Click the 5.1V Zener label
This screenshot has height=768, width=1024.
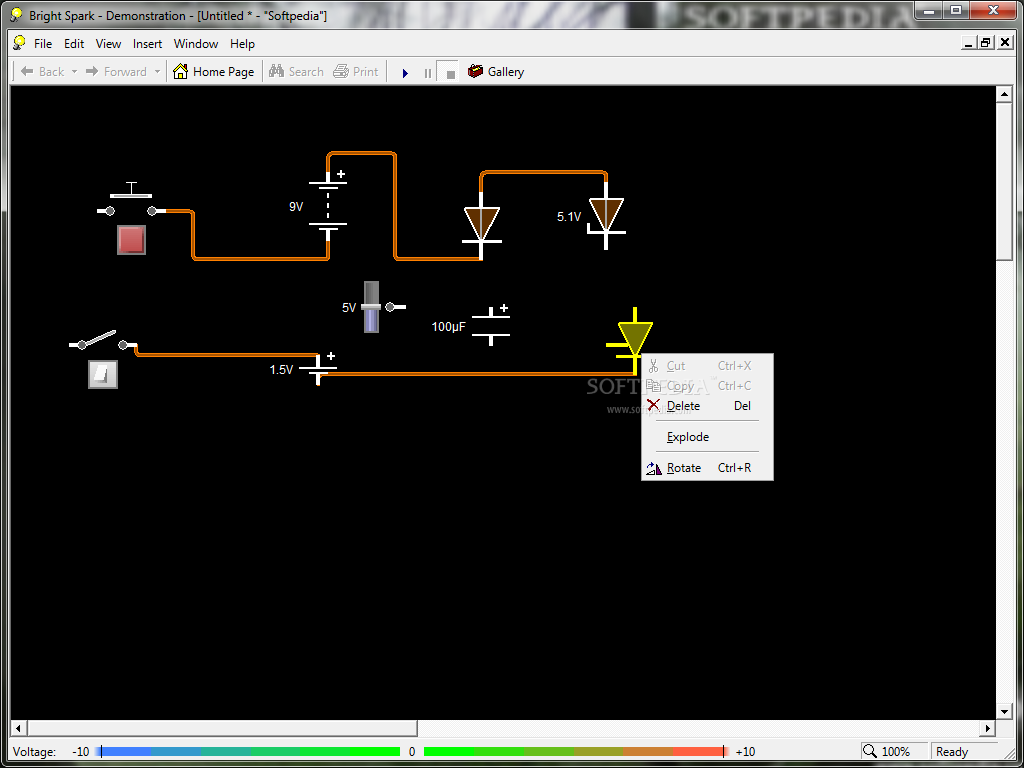coord(569,216)
